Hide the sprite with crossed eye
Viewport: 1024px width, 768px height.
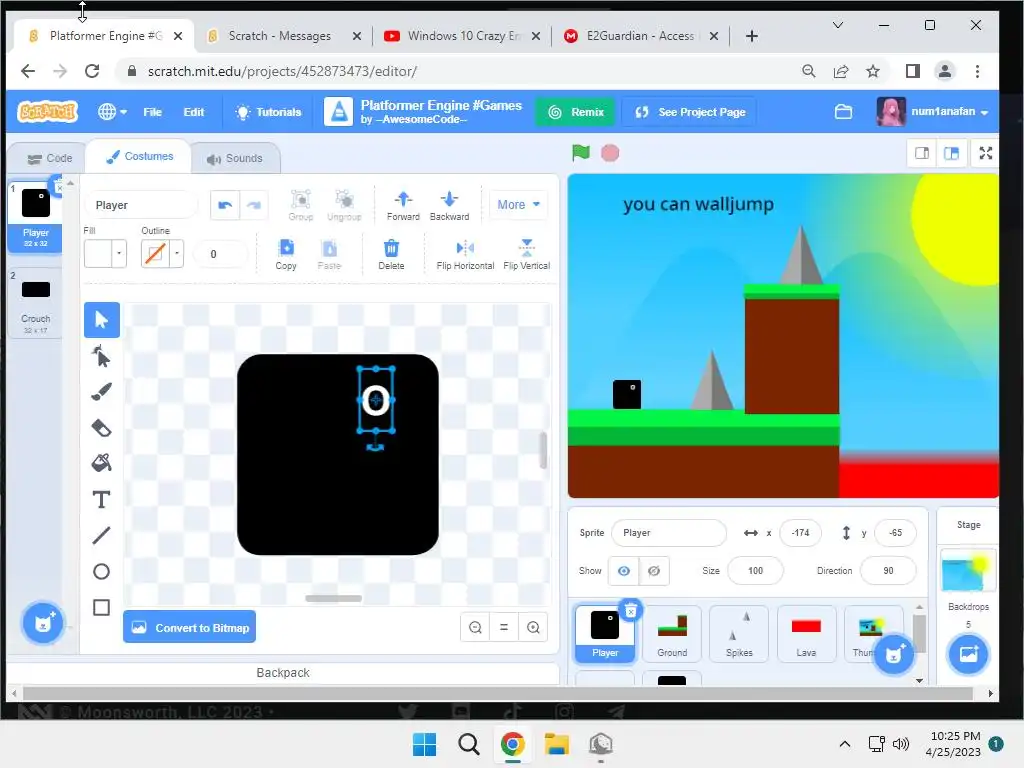click(x=654, y=571)
